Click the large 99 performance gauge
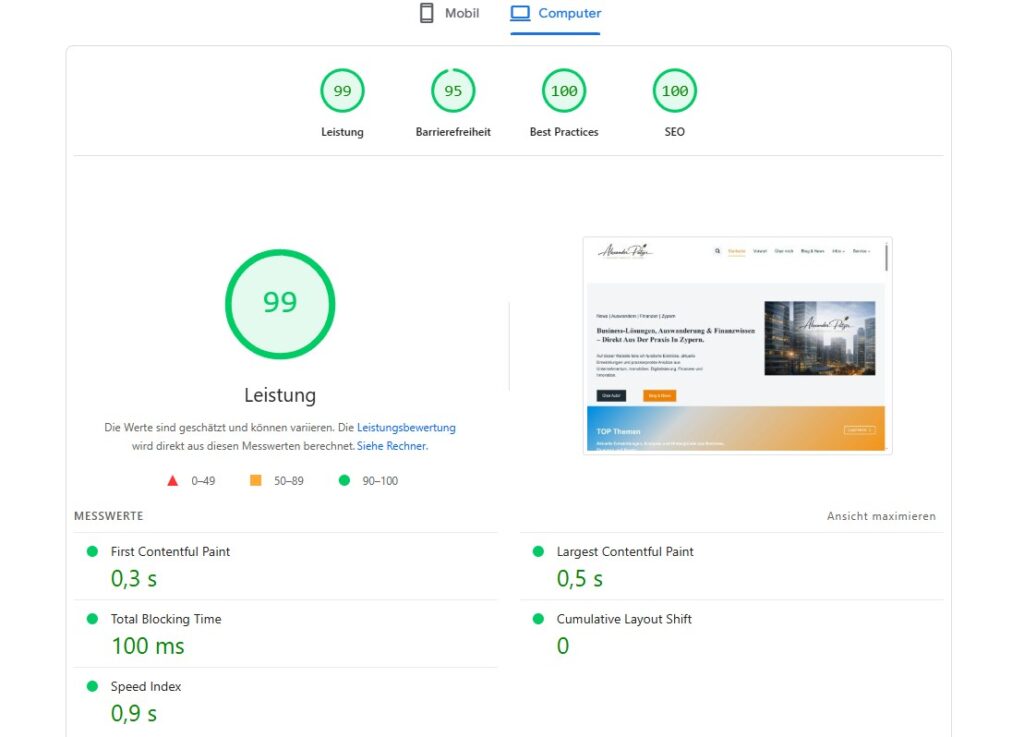The width and height of the screenshot is (1024, 737). tap(280, 304)
